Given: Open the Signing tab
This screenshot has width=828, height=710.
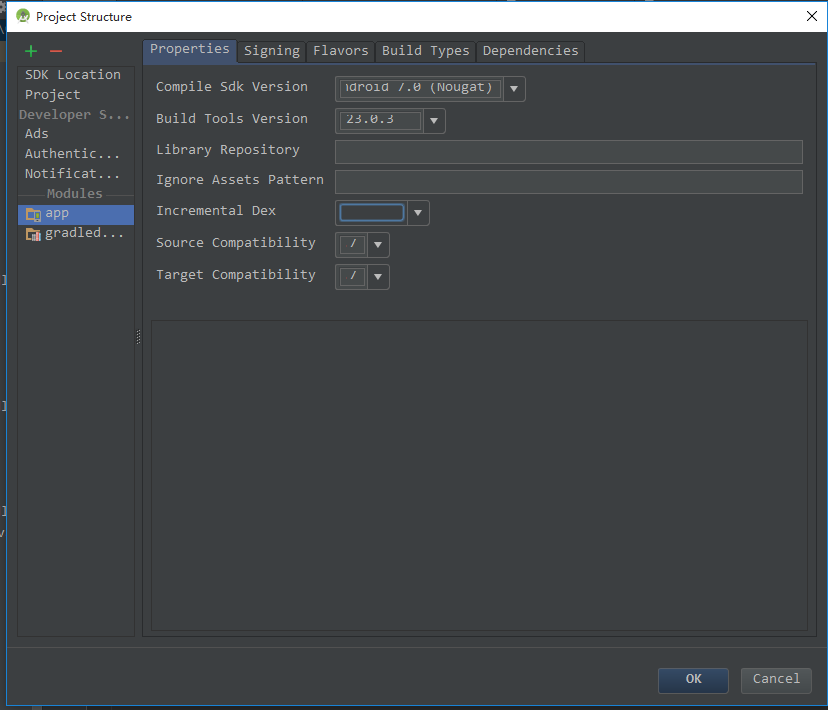Looking at the screenshot, I should (271, 52).
